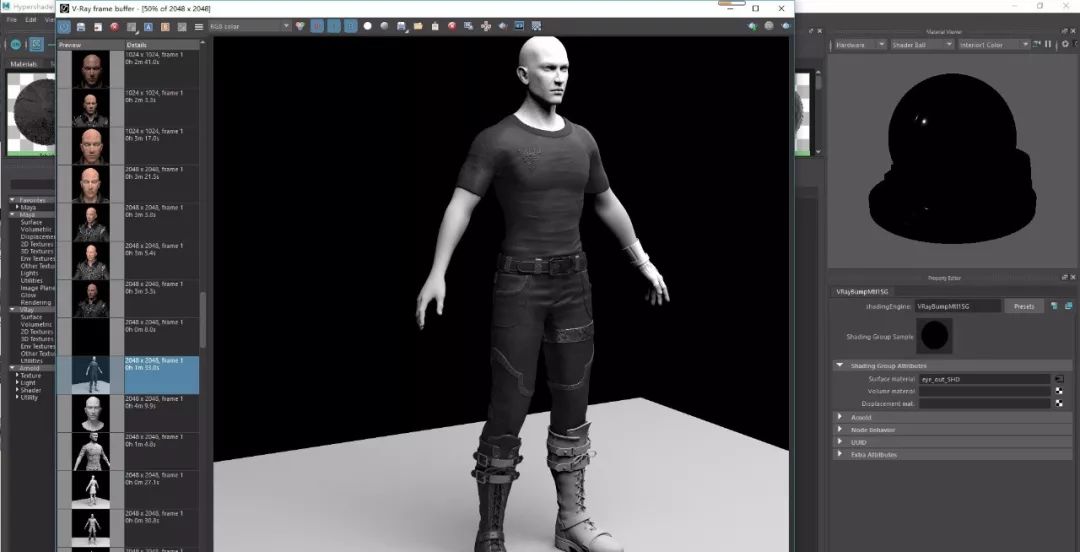Click the blue monitor icon in VFB toolbar
This screenshot has width=1080, height=552.
click(519, 26)
